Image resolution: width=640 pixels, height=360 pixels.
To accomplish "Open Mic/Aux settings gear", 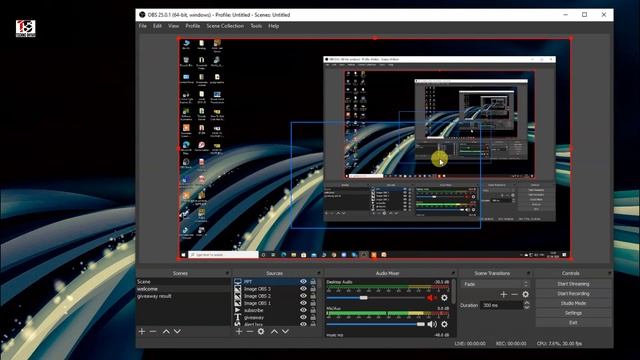I will (x=444, y=324).
